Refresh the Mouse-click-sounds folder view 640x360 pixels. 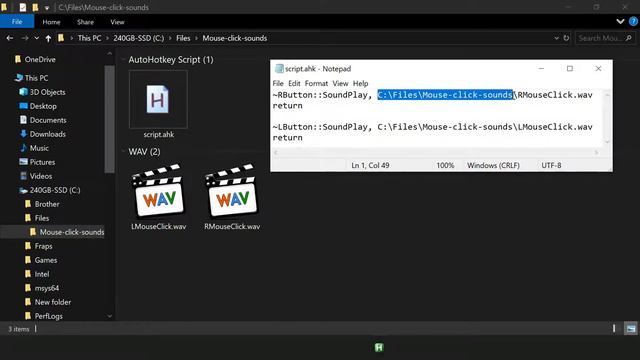[x=566, y=38]
